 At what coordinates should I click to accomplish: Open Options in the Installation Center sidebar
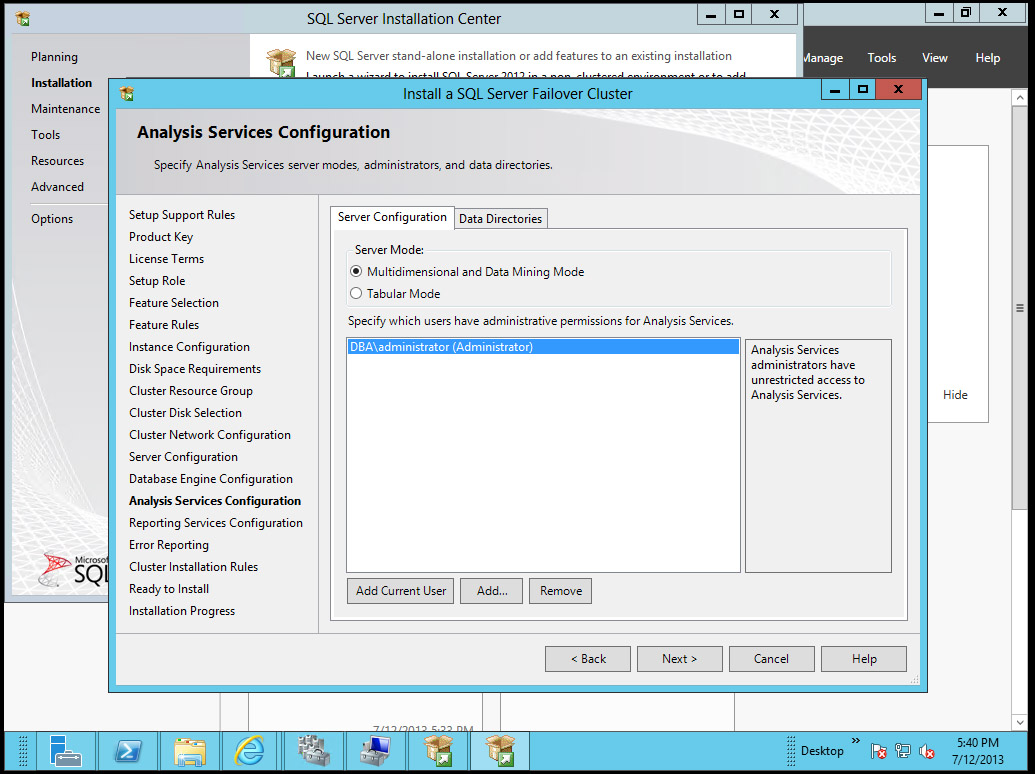click(x=52, y=218)
